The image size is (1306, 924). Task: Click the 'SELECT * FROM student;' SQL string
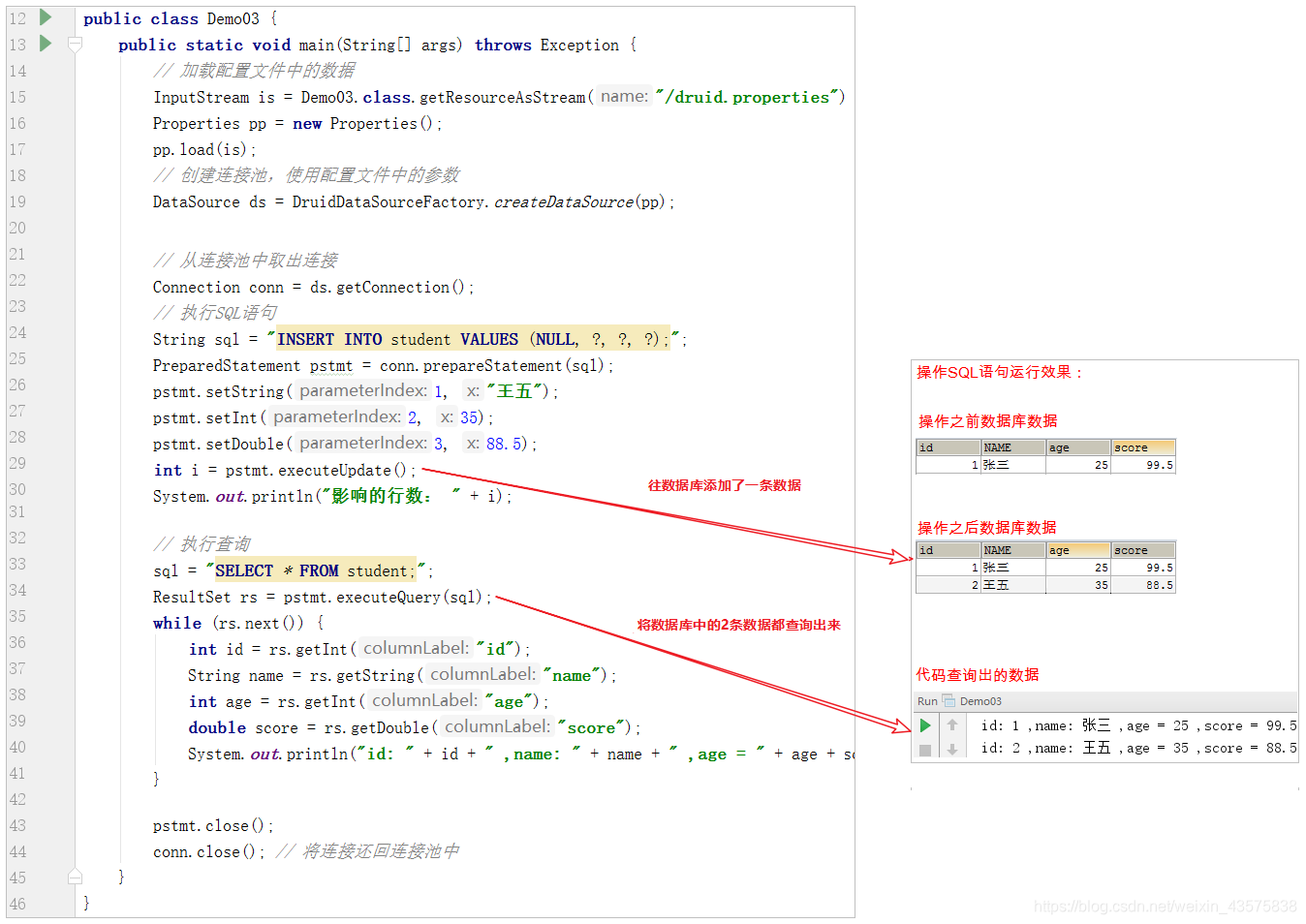(316, 570)
